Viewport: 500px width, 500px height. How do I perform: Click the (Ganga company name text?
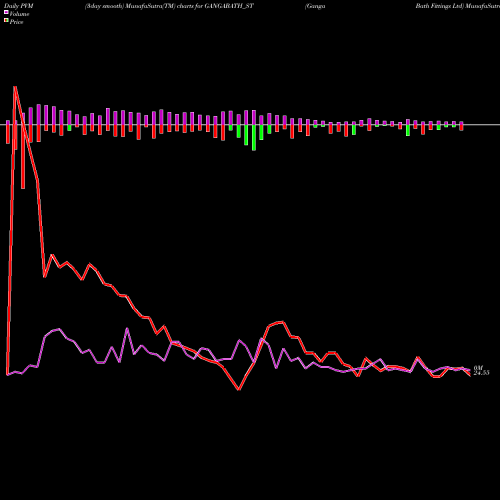pyautogui.click(x=315, y=6)
